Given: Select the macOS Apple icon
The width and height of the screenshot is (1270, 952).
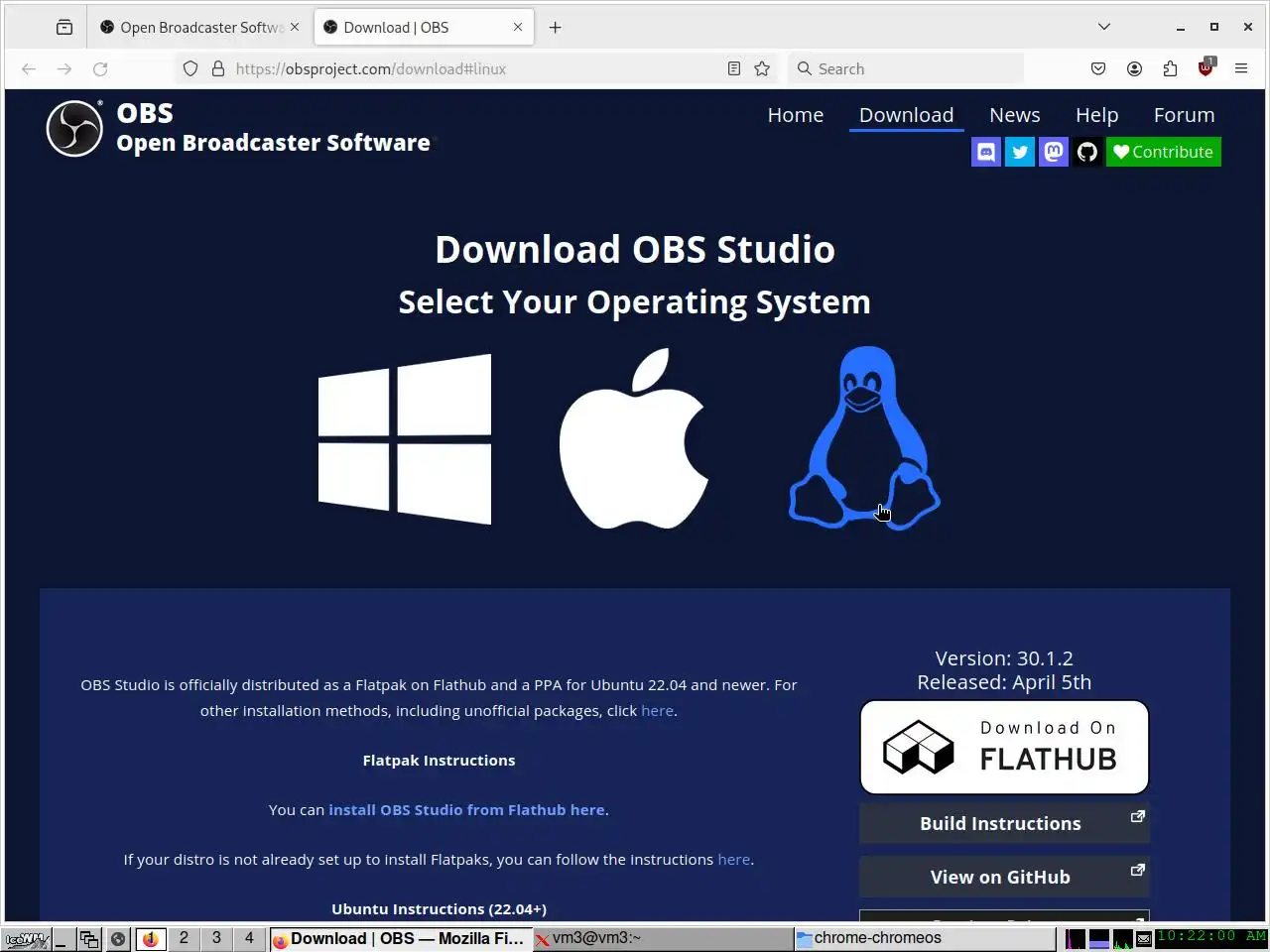Looking at the screenshot, I should click(634, 438).
